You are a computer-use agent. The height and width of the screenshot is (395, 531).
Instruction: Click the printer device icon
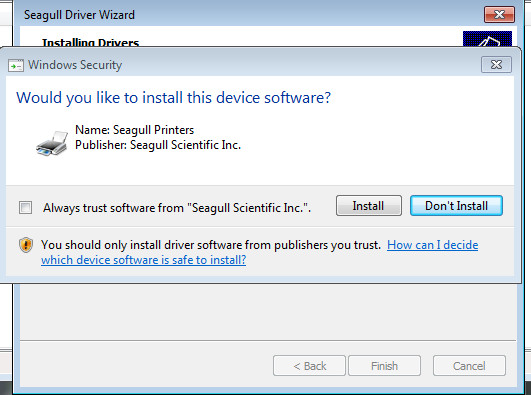click(52, 144)
